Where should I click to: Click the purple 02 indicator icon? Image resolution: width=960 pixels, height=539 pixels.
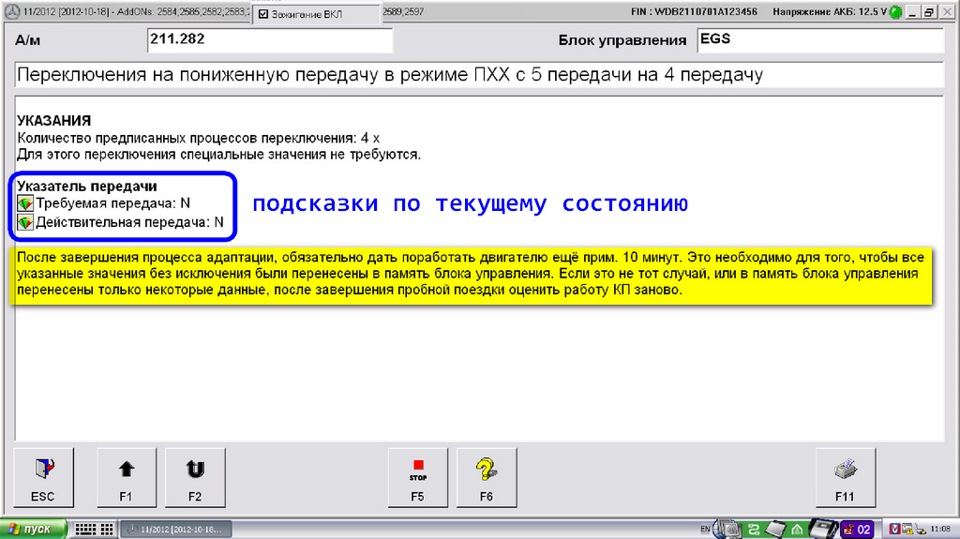pos(857,529)
